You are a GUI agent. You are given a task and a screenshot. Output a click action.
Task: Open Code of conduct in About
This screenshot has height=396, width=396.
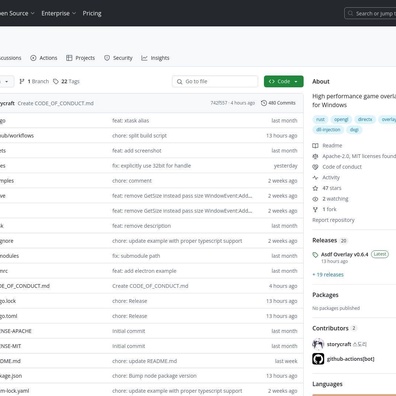click(342, 167)
